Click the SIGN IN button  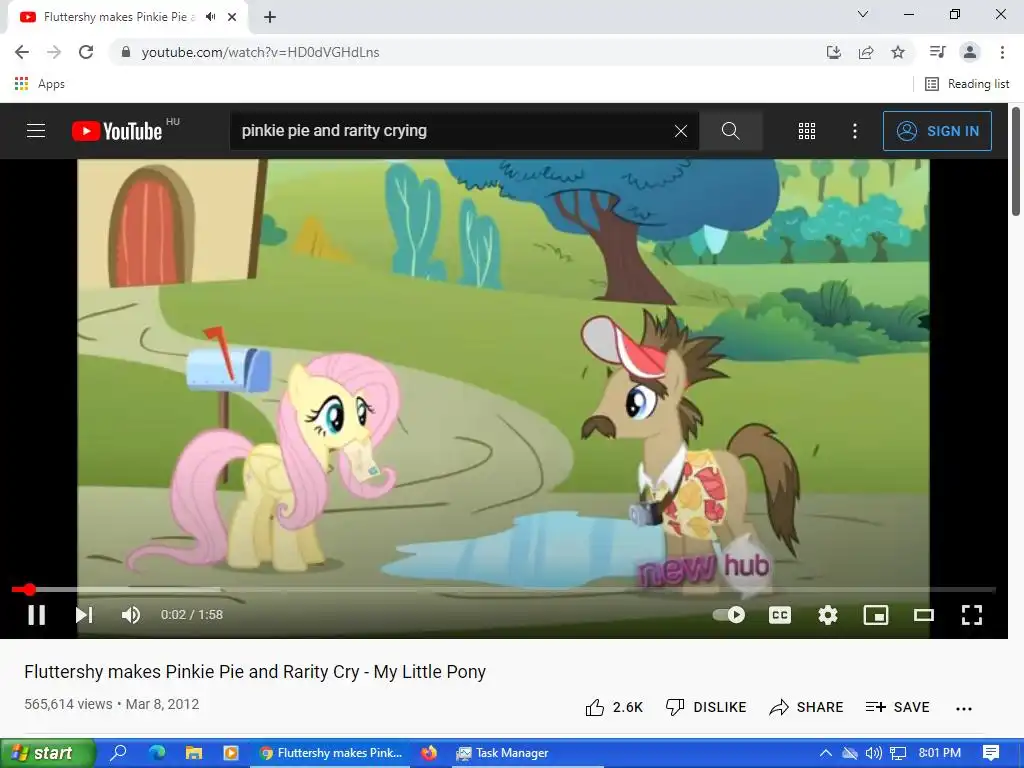point(937,131)
